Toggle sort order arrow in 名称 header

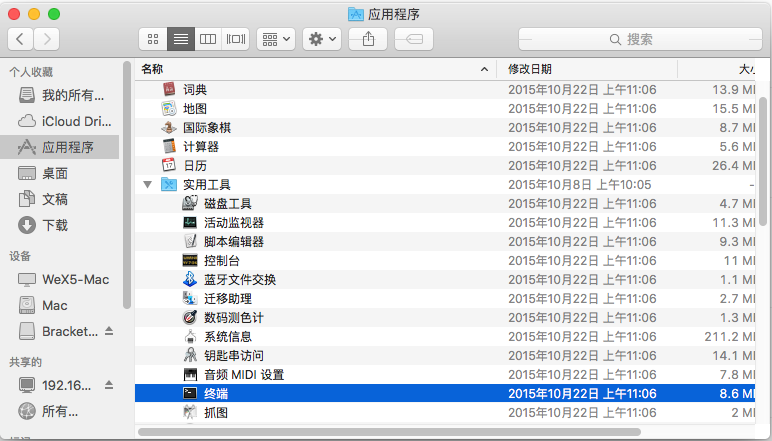[484, 69]
